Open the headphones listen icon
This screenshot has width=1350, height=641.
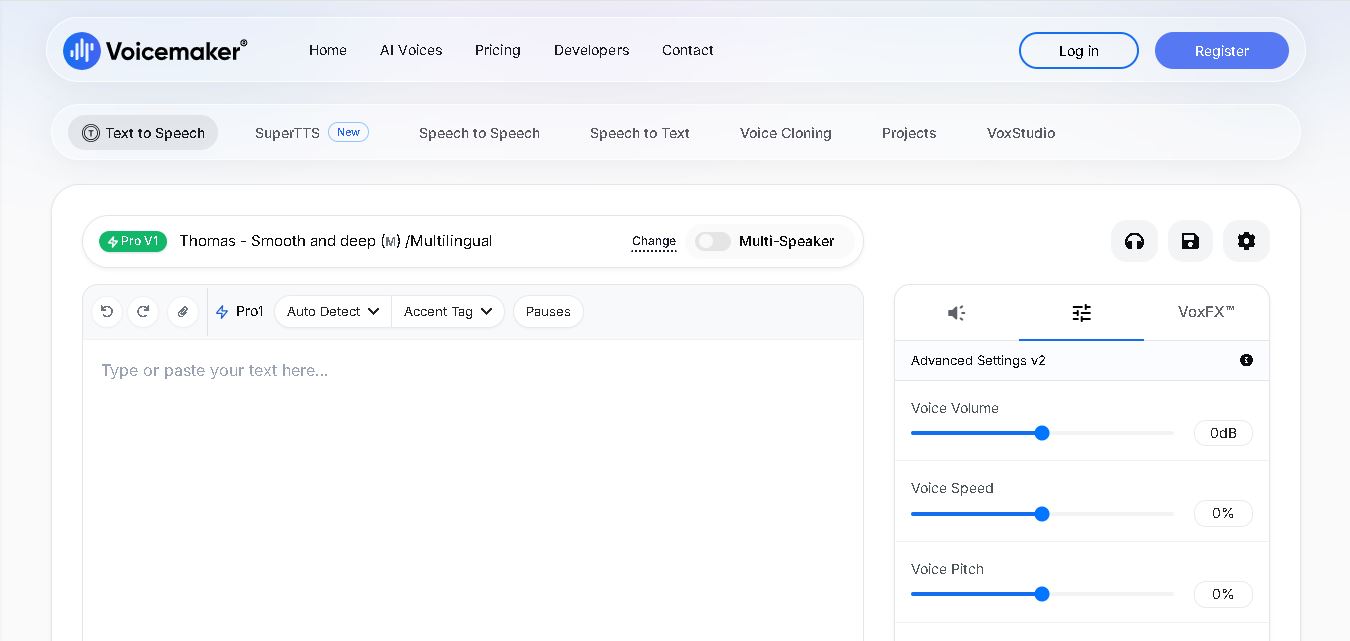(x=1134, y=241)
